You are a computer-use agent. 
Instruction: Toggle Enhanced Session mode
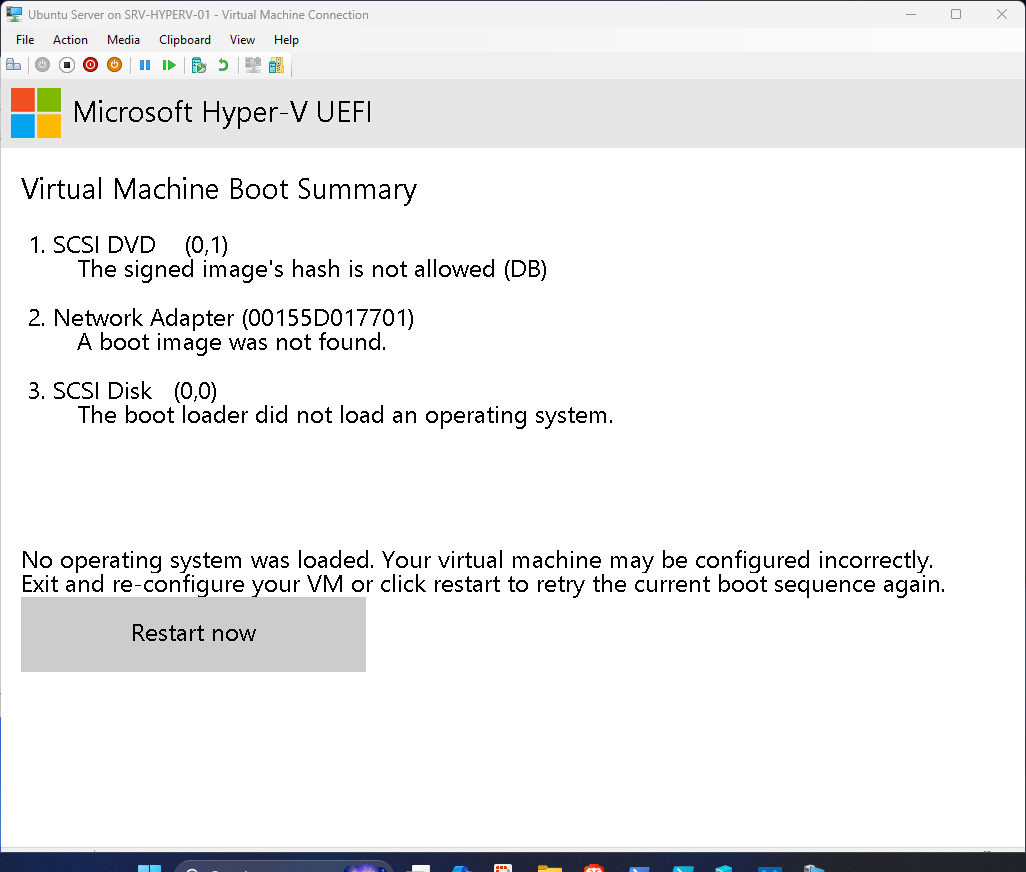point(252,65)
